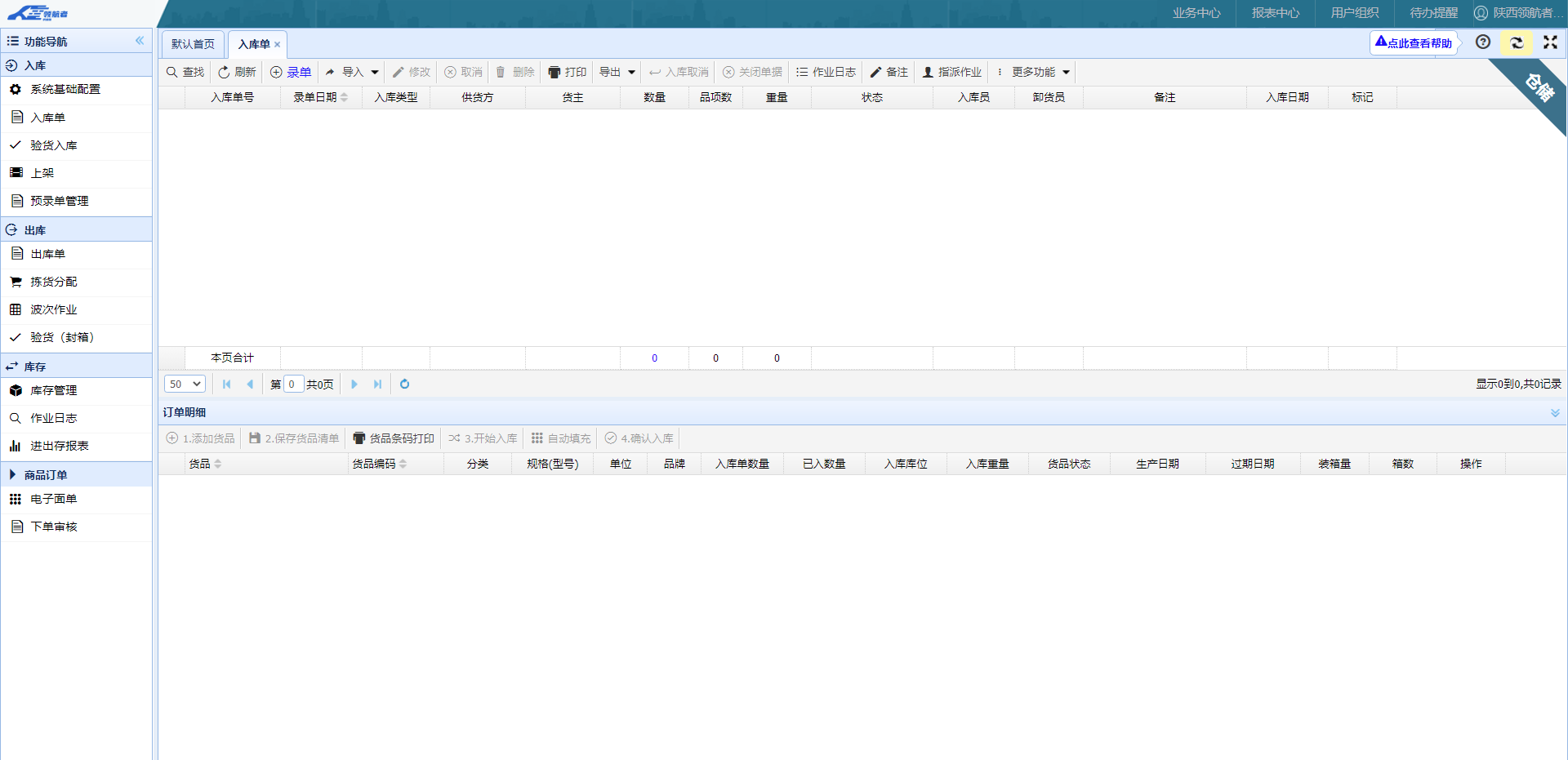Open 作业日志 in the sidebar
This screenshot has height=760, width=1568.
76,418
